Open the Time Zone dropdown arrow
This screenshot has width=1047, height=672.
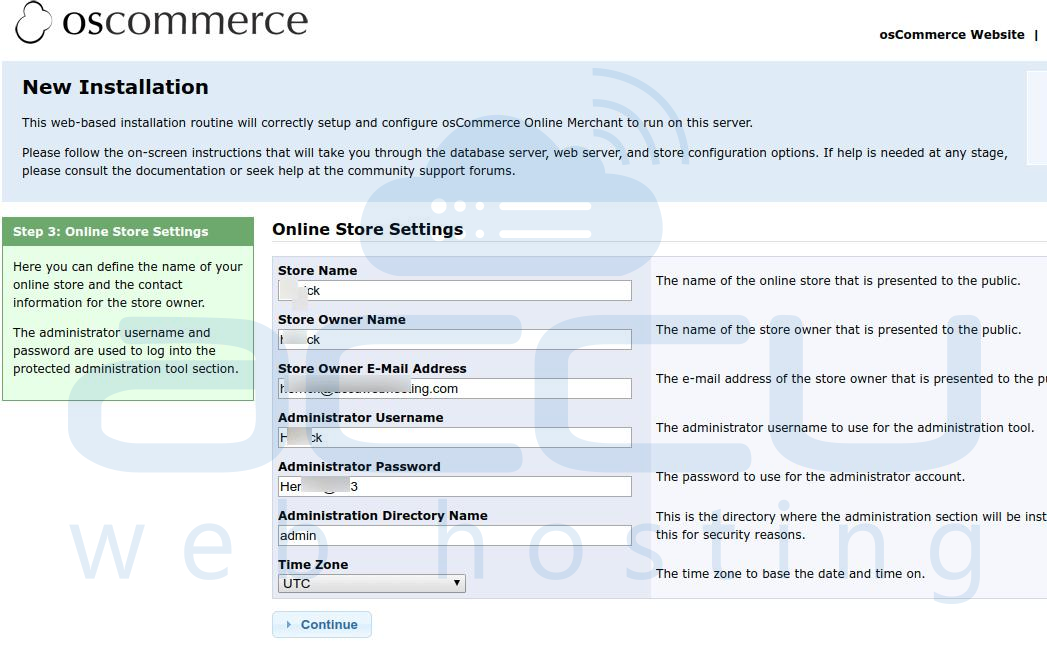pos(458,583)
